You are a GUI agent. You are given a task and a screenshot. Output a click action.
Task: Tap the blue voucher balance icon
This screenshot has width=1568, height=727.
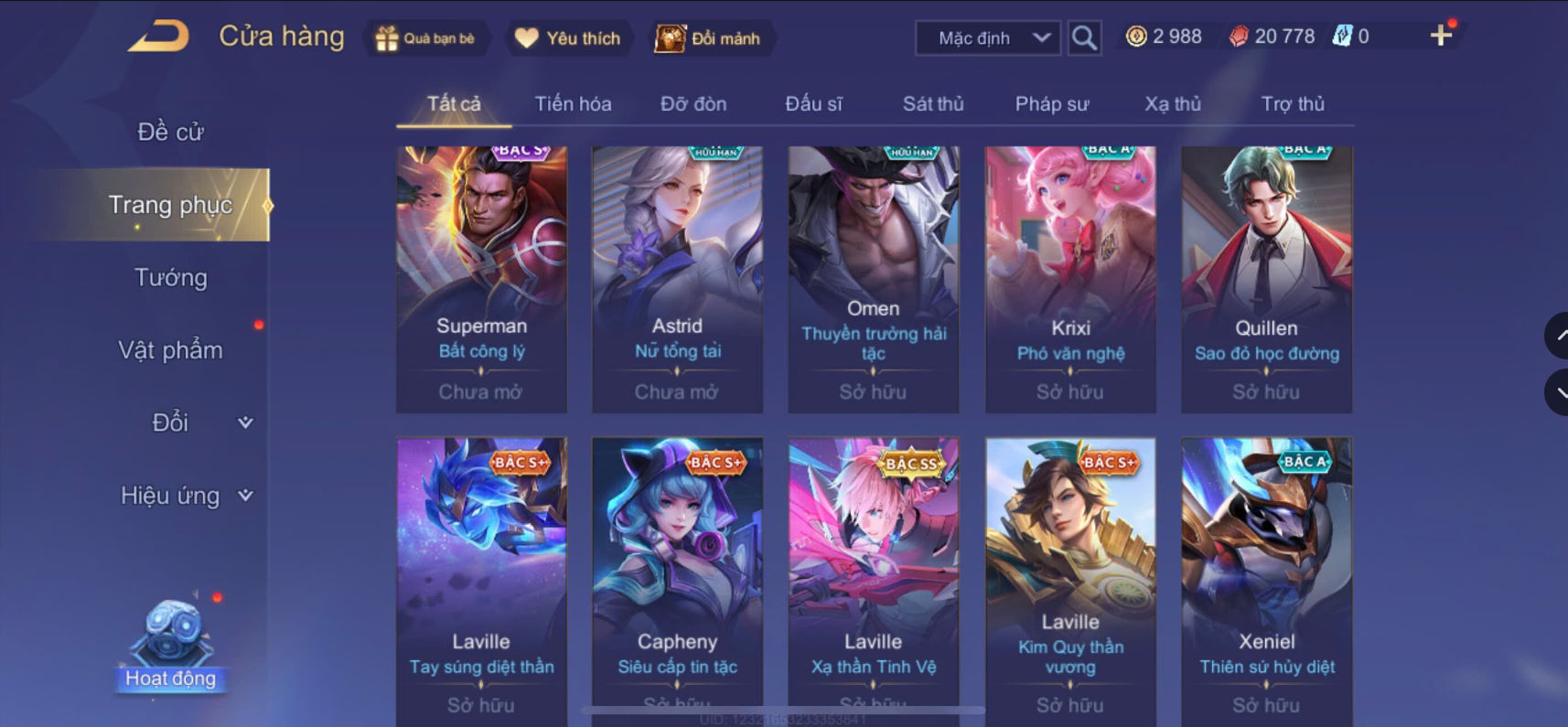pos(1342,37)
